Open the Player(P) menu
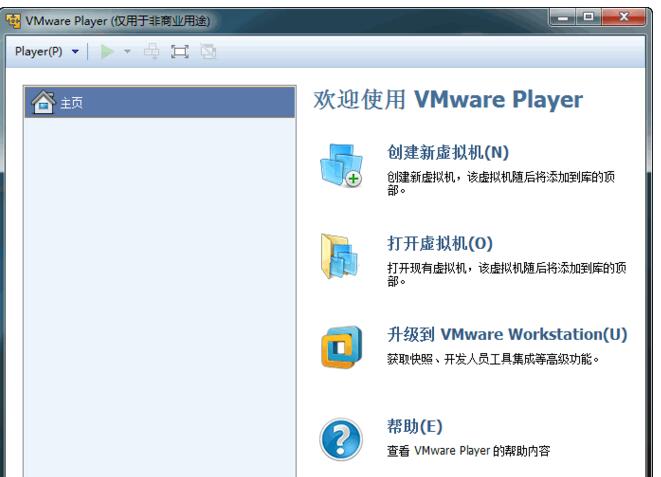Viewport: 661px width, 477px height. click(38, 51)
